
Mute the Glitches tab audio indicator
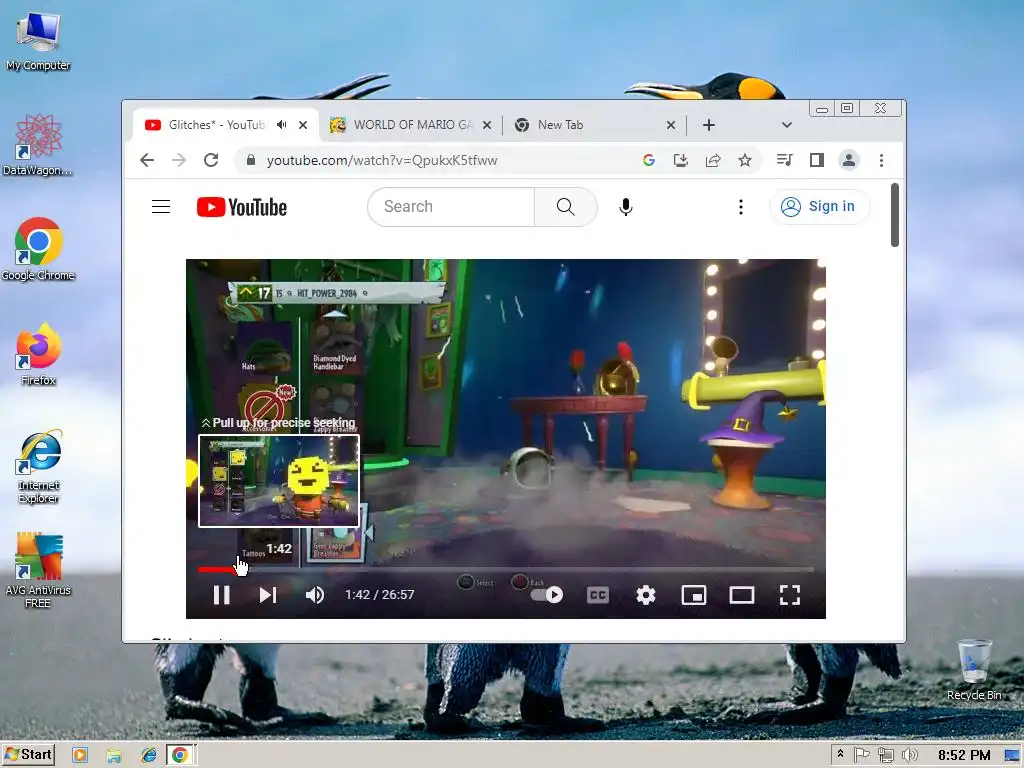pos(281,125)
